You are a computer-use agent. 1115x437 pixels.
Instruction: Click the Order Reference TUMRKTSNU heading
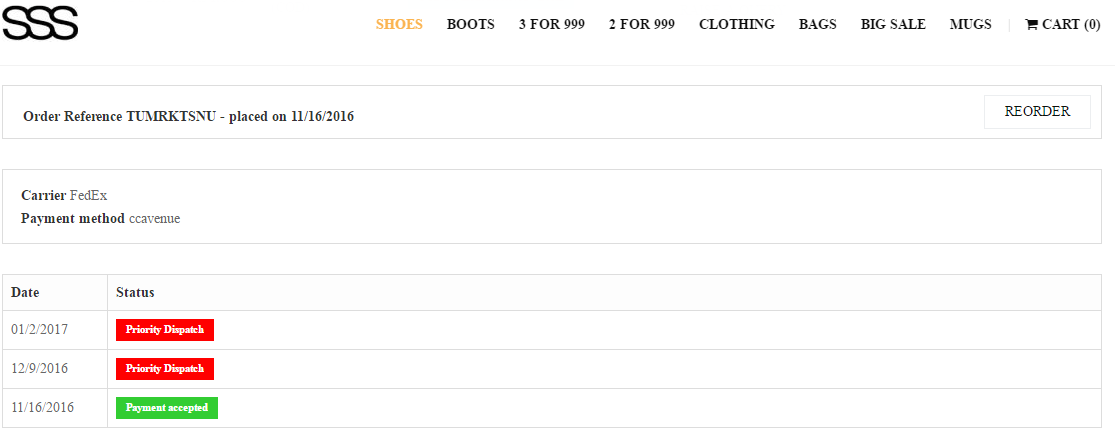pyautogui.click(x=188, y=117)
